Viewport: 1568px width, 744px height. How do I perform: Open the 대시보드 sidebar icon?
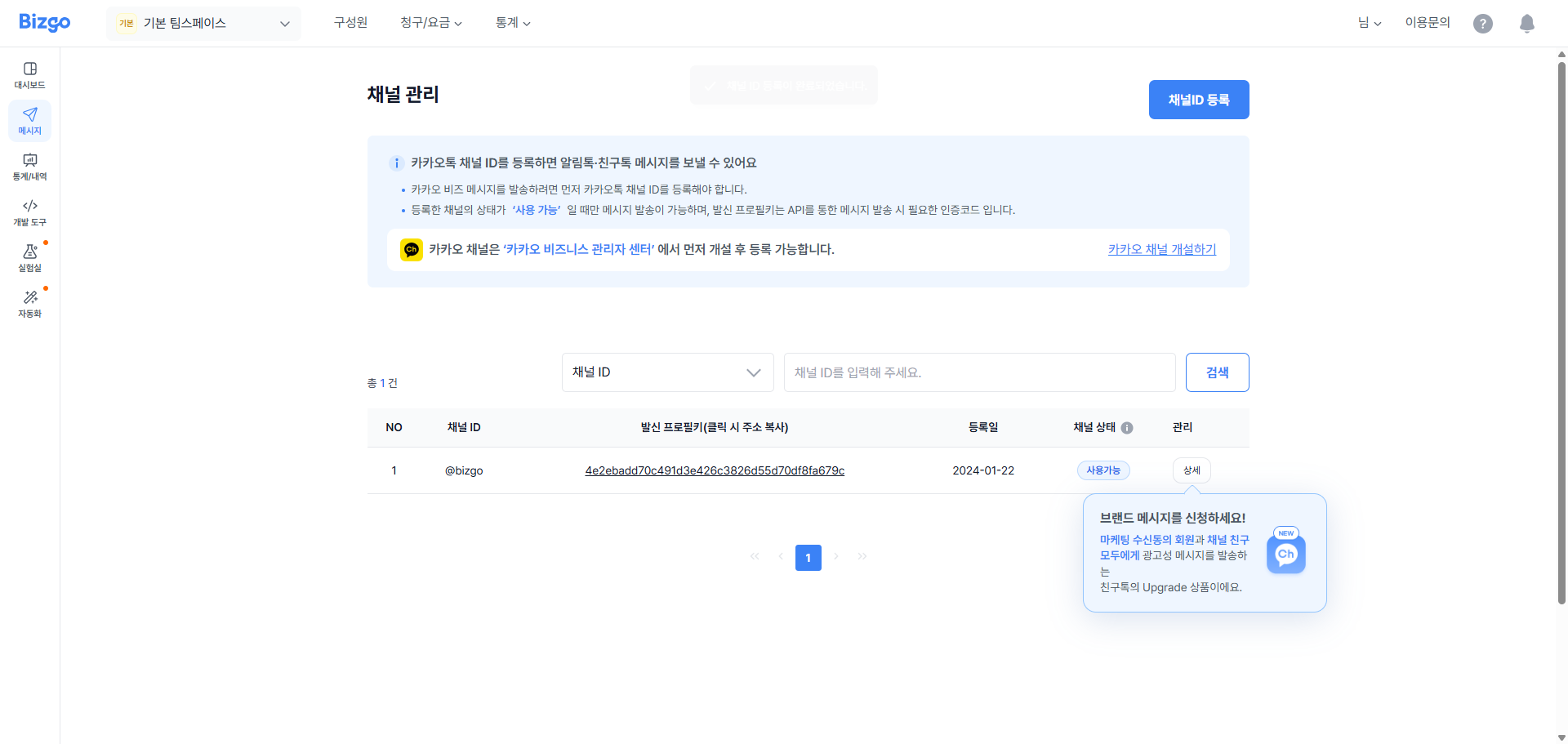click(x=29, y=74)
